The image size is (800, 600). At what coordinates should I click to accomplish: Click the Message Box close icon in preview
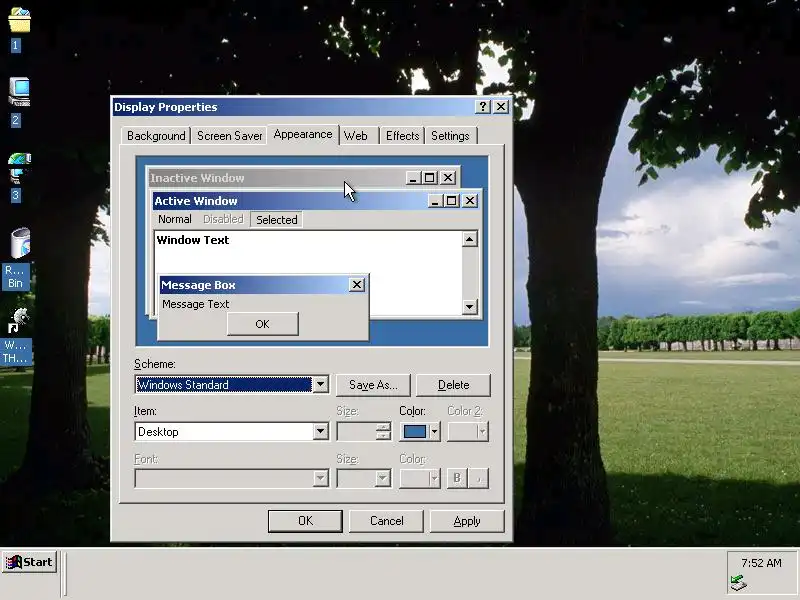pos(357,285)
